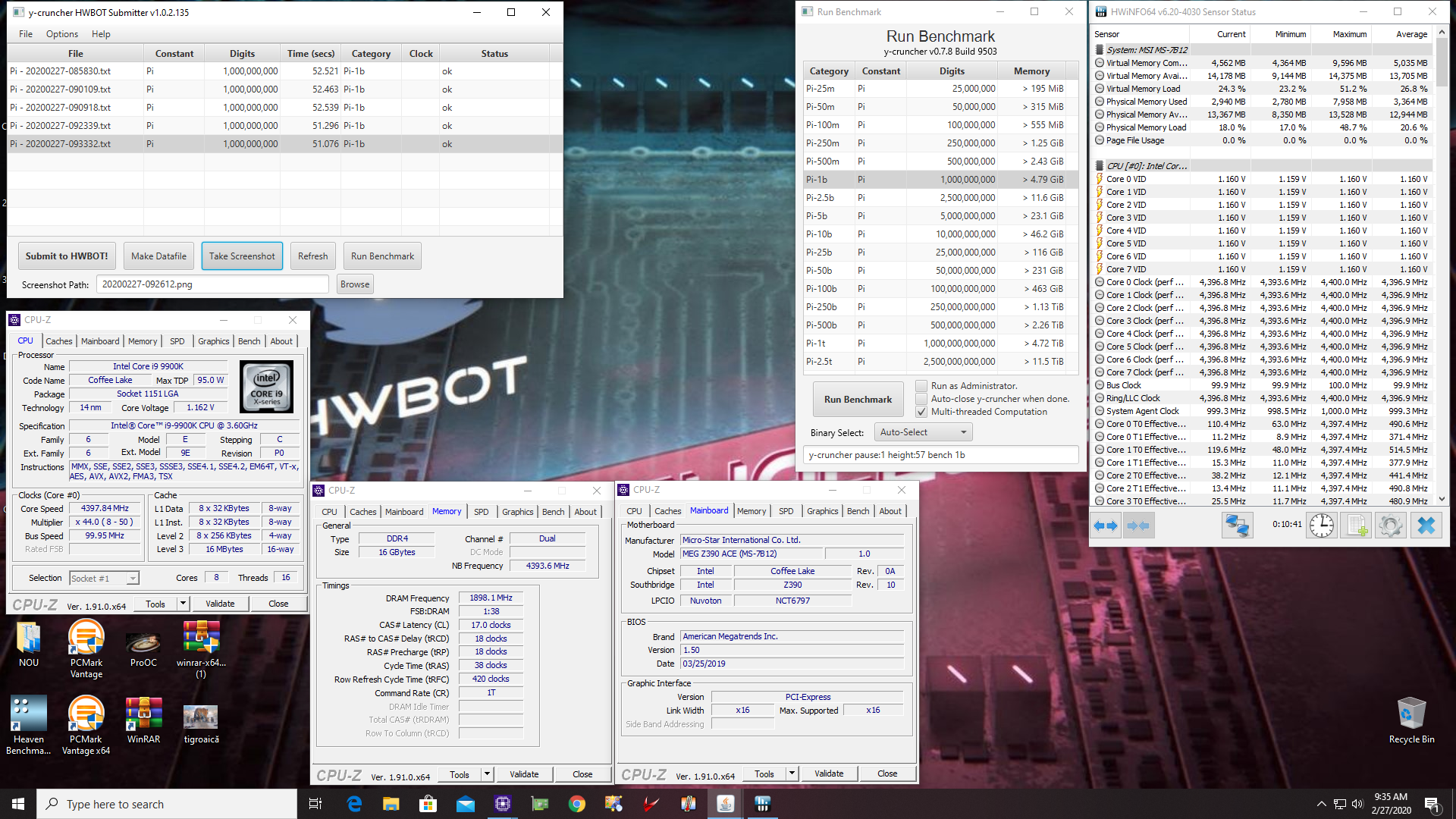Image resolution: width=1456 pixels, height=819 pixels.
Task: Click y-cruncher command line text field
Action: click(x=940, y=455)
